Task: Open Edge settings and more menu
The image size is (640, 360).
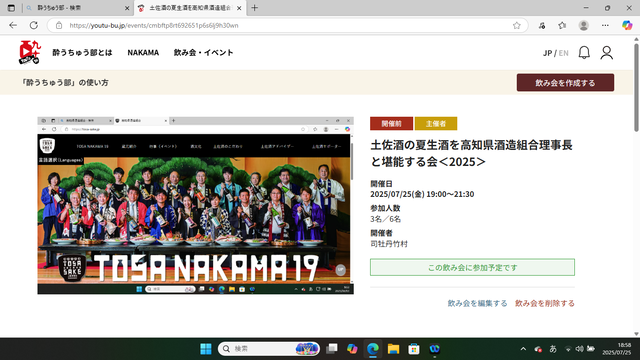Action: point(605,25)
